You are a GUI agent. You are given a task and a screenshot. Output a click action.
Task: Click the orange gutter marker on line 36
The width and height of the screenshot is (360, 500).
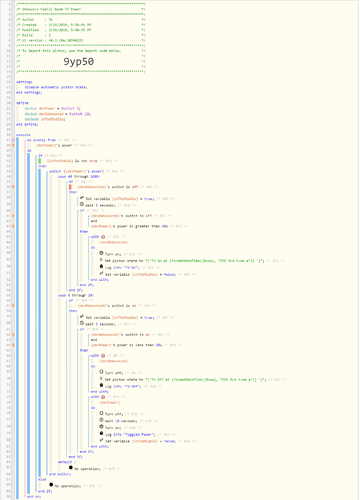13,187
